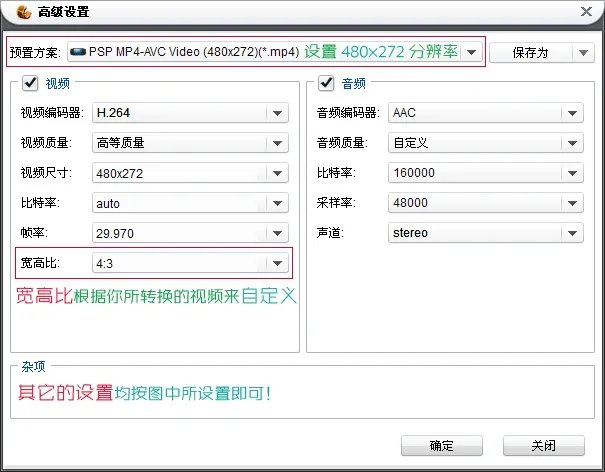Toggle the 音频 checkbox
Screen dimensions: 605x472
[x=326, y=83]
